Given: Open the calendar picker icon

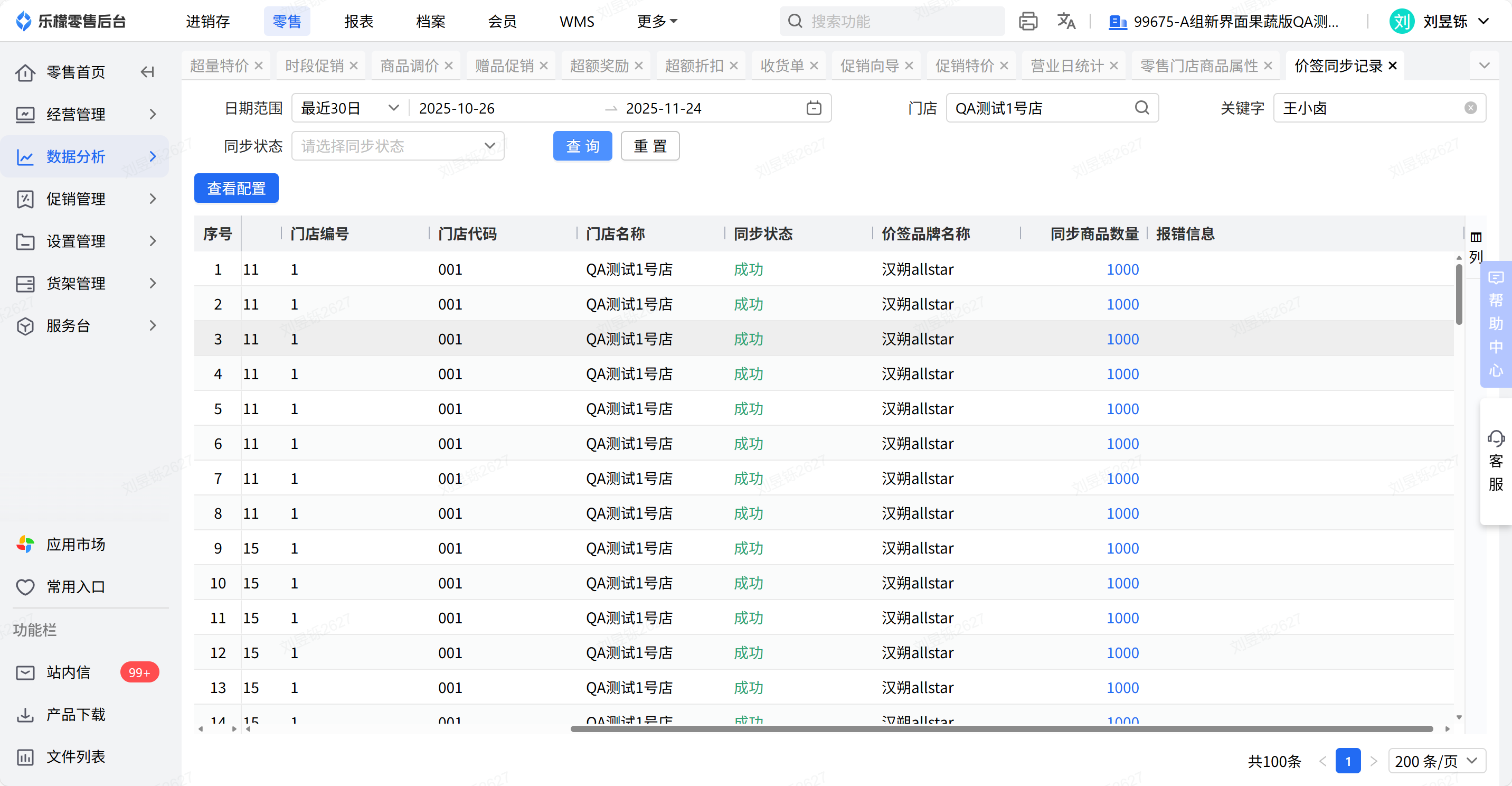Looking at the screenshot, I should click(814, 108).
